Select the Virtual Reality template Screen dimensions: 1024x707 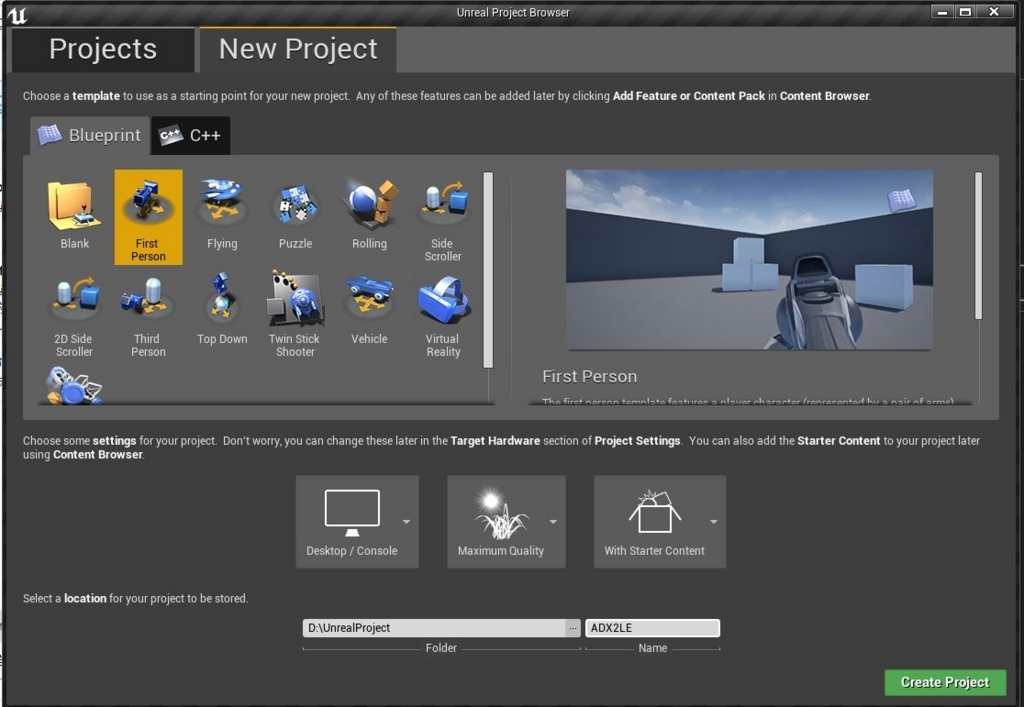point(443,317)
